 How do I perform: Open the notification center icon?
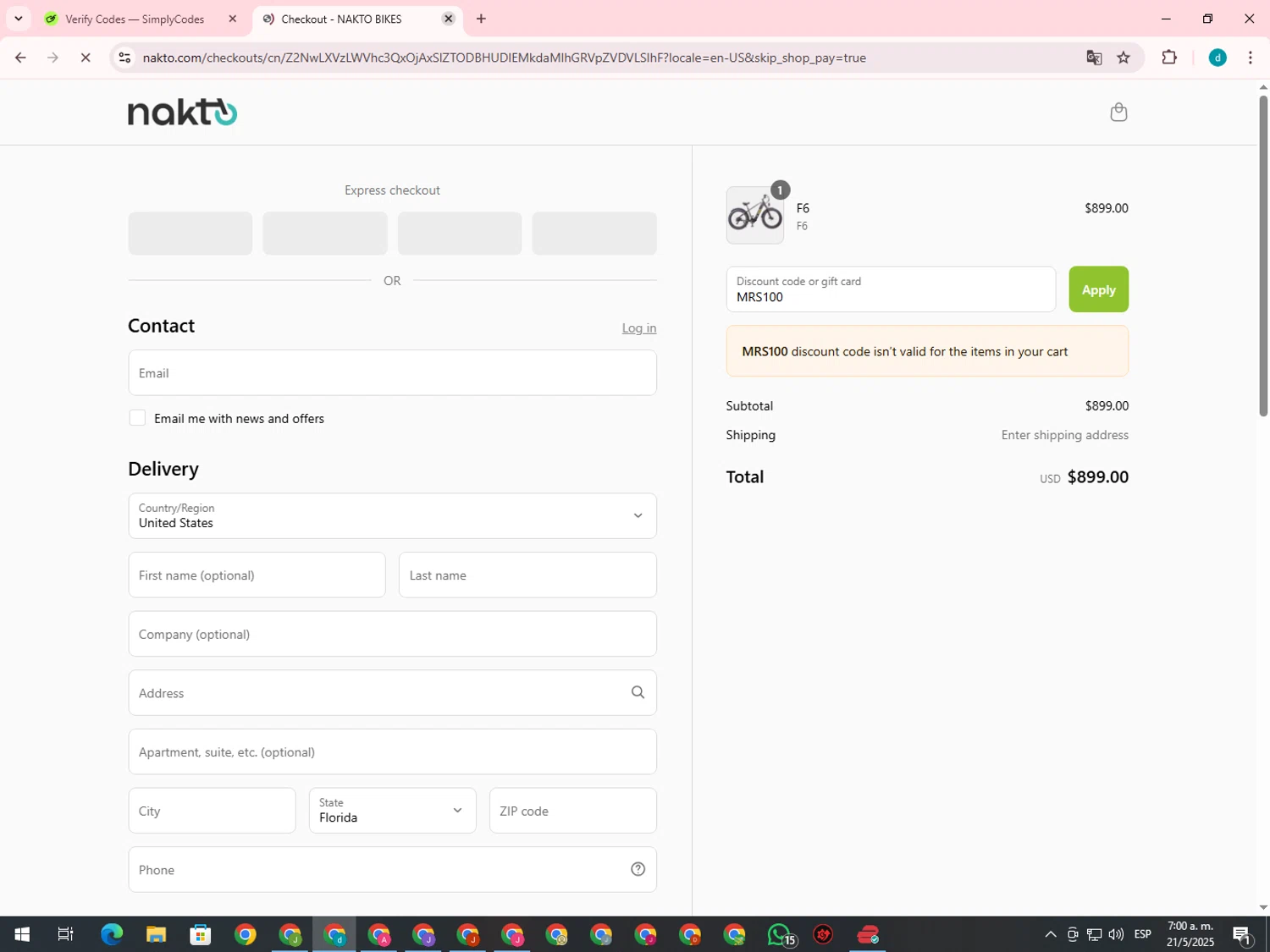tap(1242, 934)
